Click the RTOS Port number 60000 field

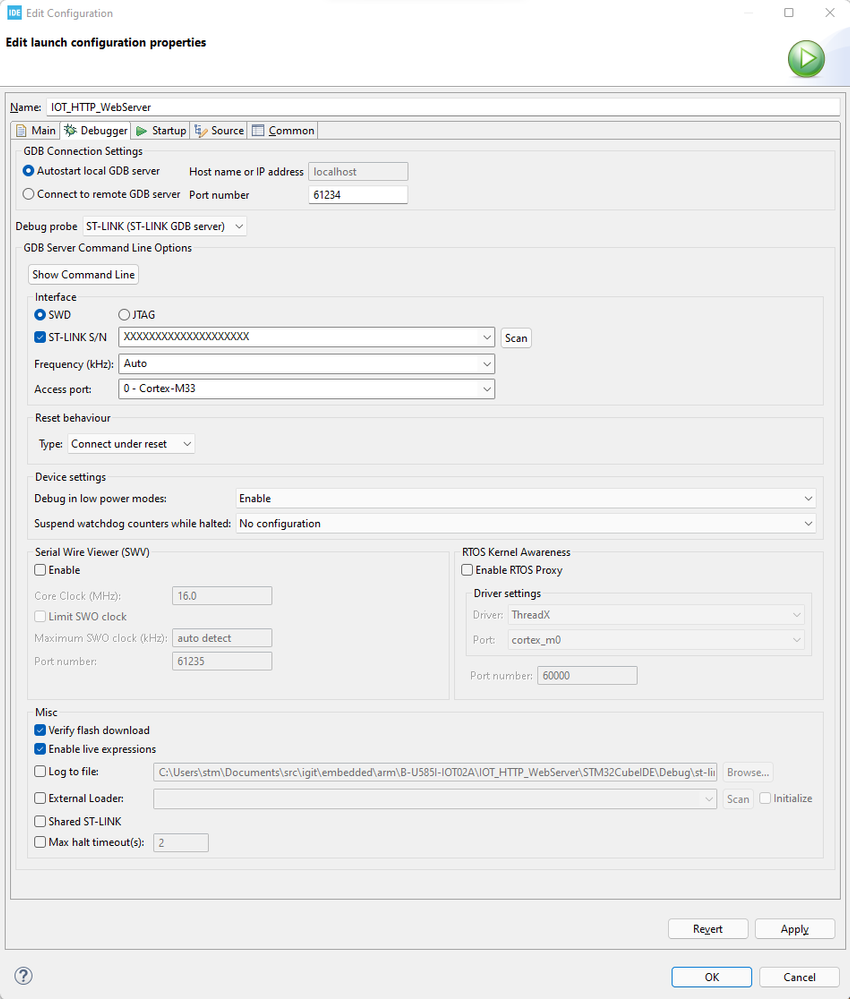(587, 675)
